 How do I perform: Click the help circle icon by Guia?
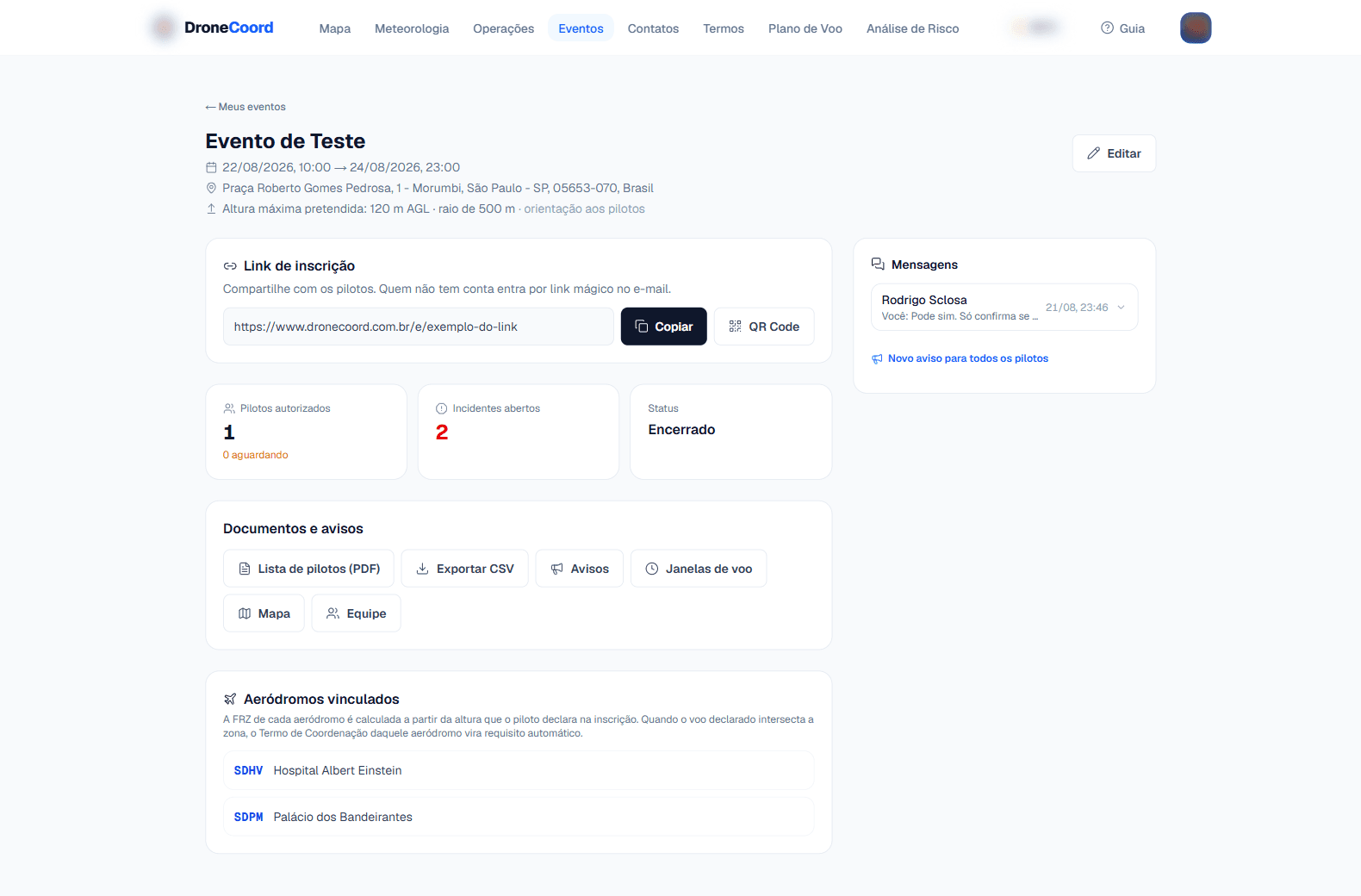[x=1107, y=28]
